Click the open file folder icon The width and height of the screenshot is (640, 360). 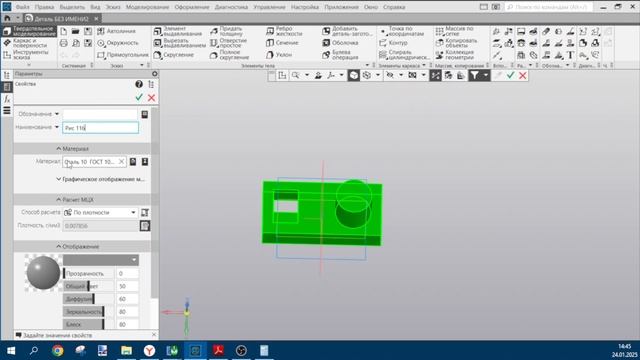click(x=76, y=31)
